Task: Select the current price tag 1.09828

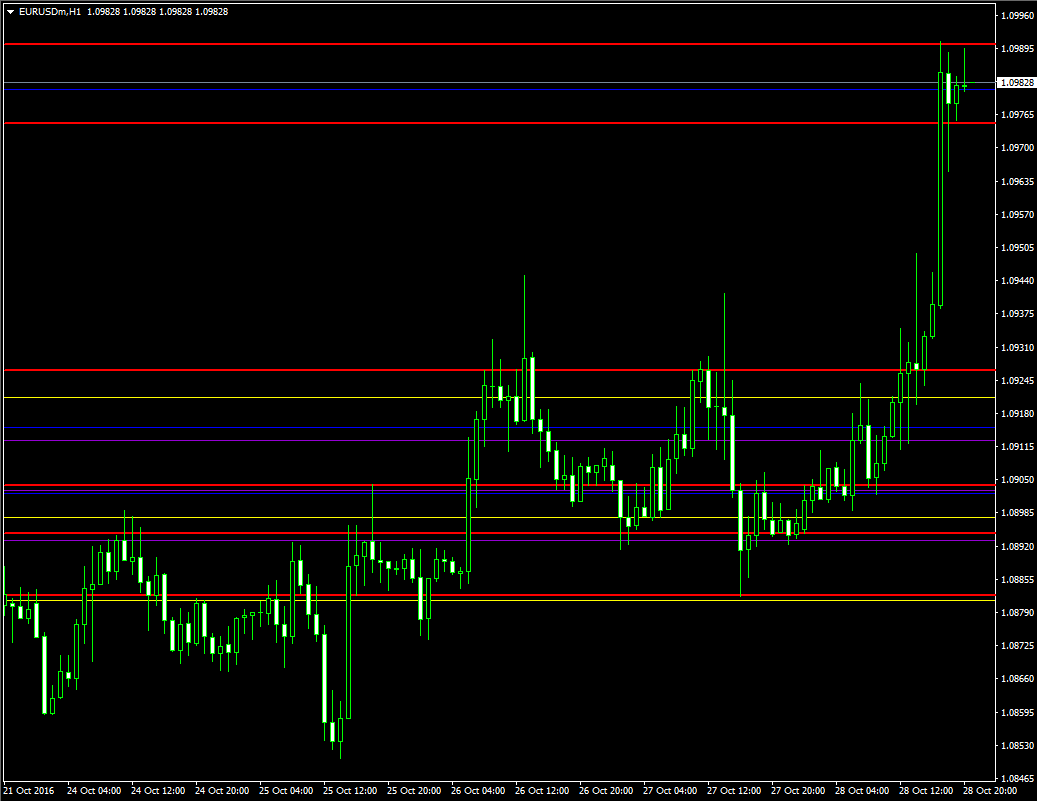Action: pyautogui.click(x=1016, y=83)
